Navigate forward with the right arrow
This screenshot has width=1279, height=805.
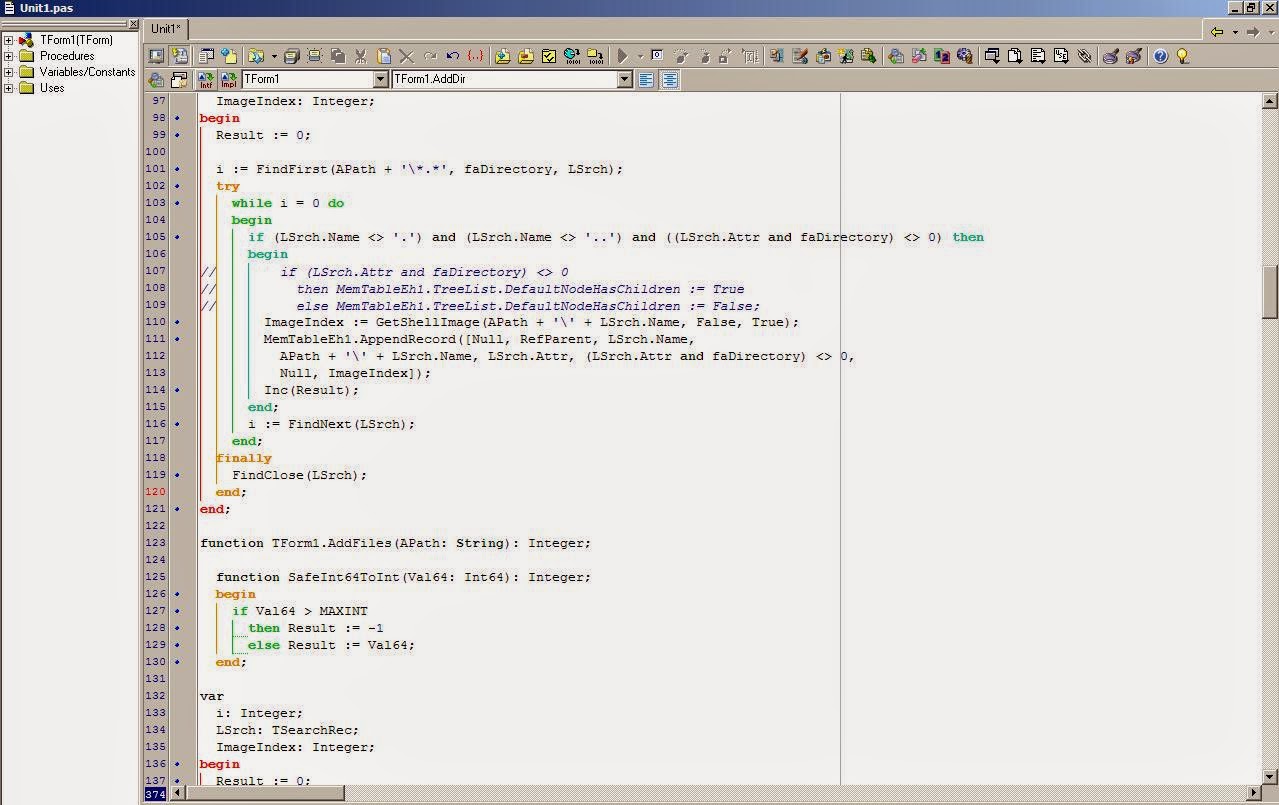1251,32
